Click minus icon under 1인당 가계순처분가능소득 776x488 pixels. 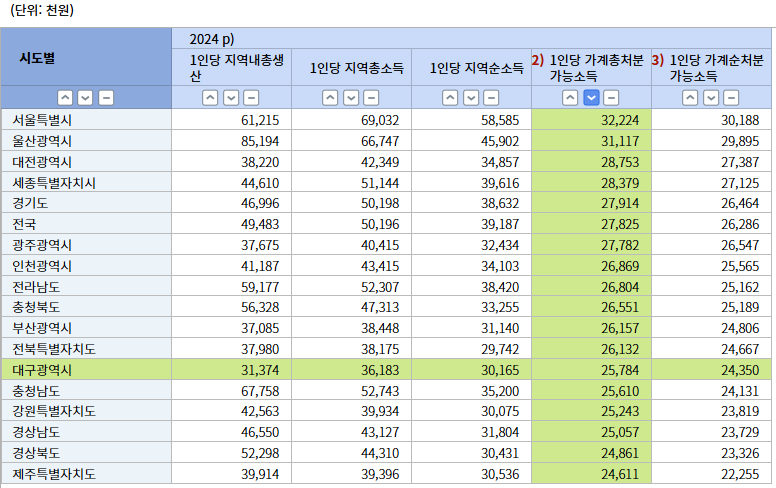click(x=730, y=98)
